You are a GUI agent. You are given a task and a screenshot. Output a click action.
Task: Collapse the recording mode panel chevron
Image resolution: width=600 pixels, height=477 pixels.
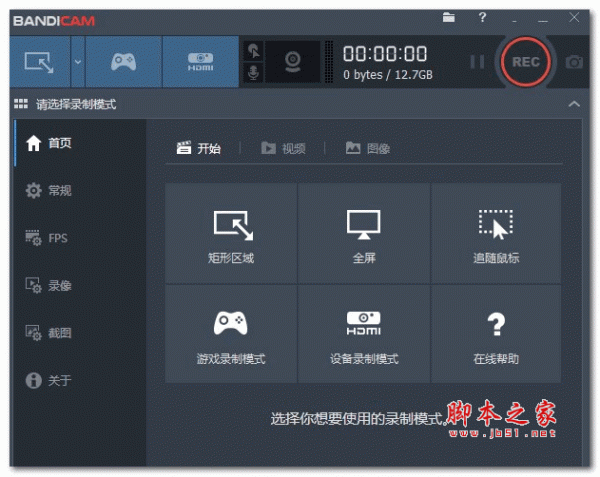click(x=574, y=104)
